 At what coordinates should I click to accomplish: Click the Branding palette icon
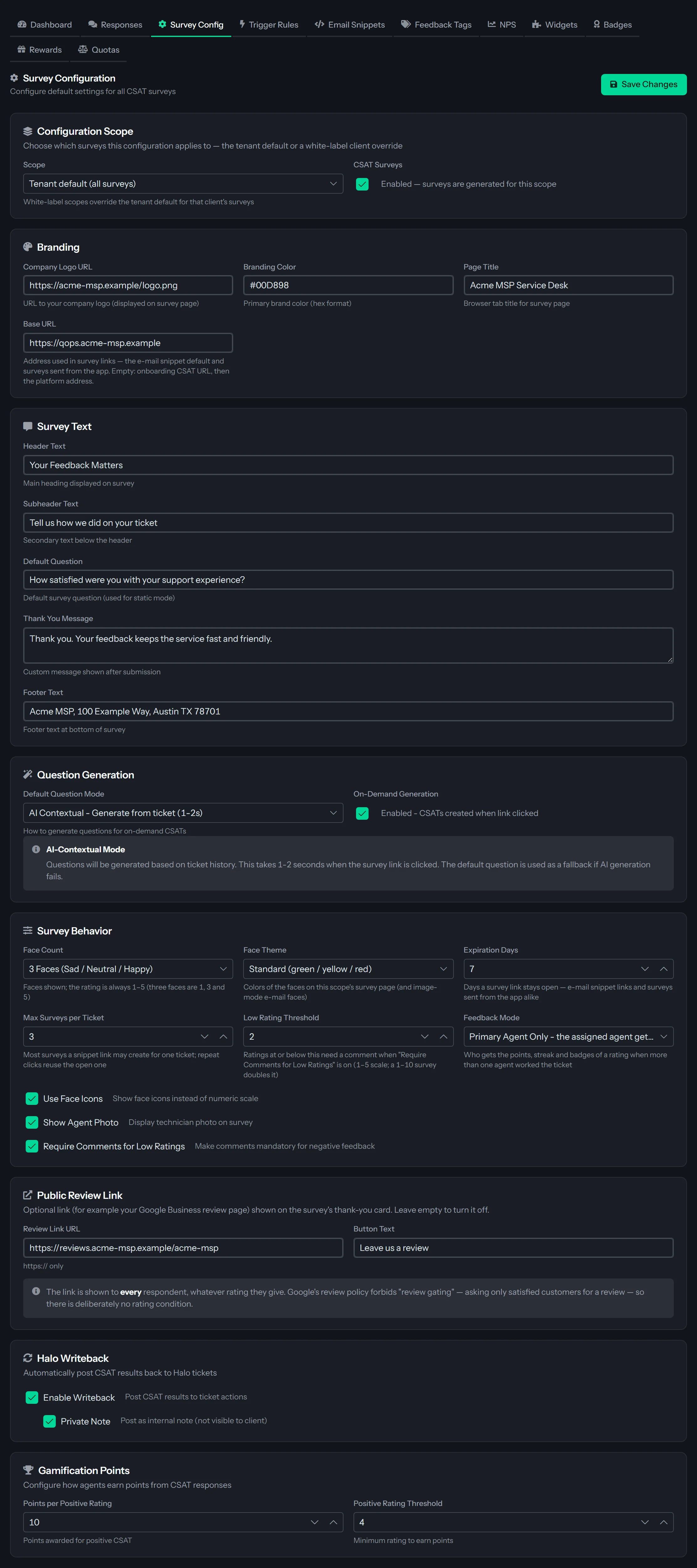(x=27, y=247)
